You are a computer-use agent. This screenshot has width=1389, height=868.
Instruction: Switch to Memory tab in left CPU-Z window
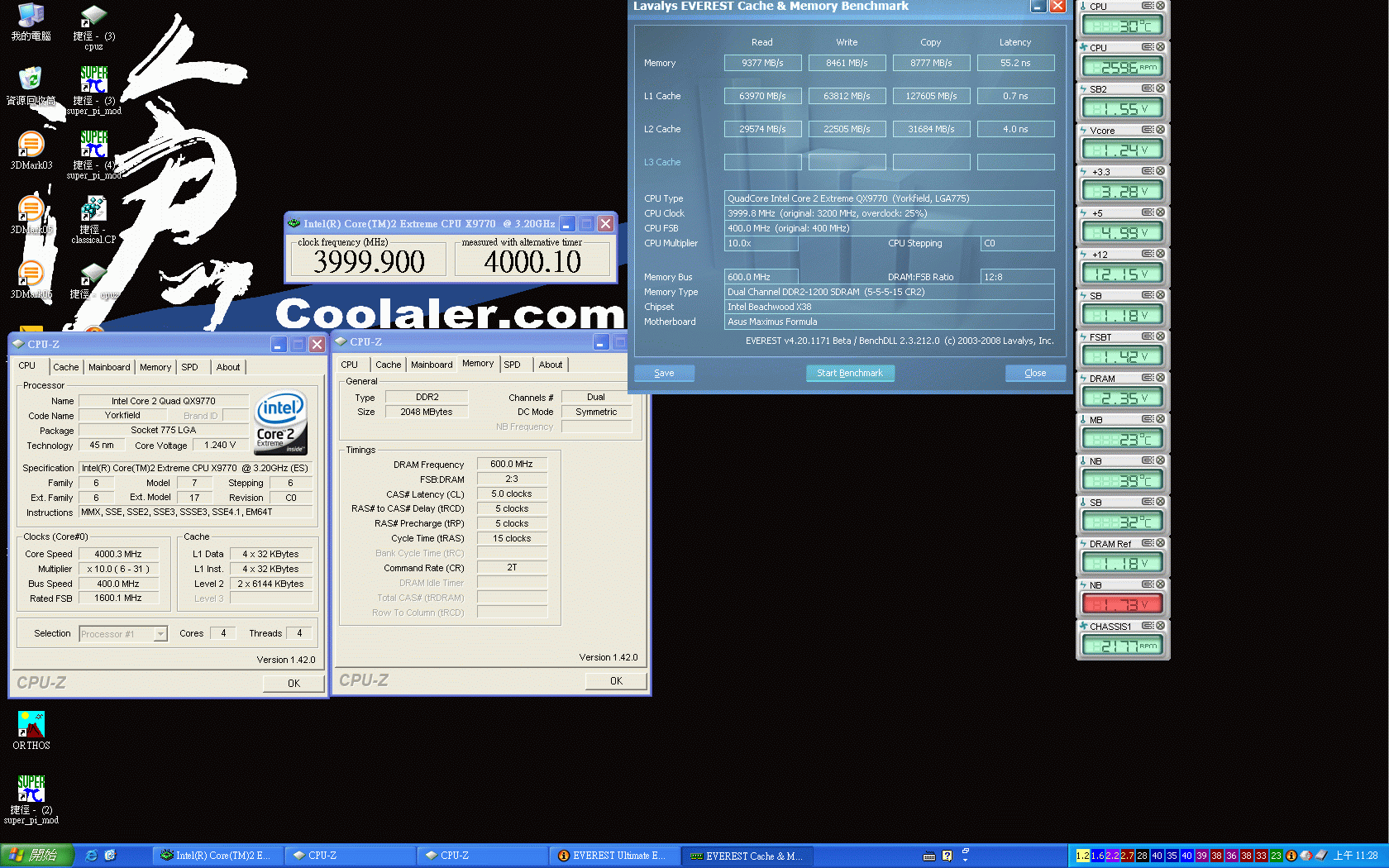(x=155, y=367)
